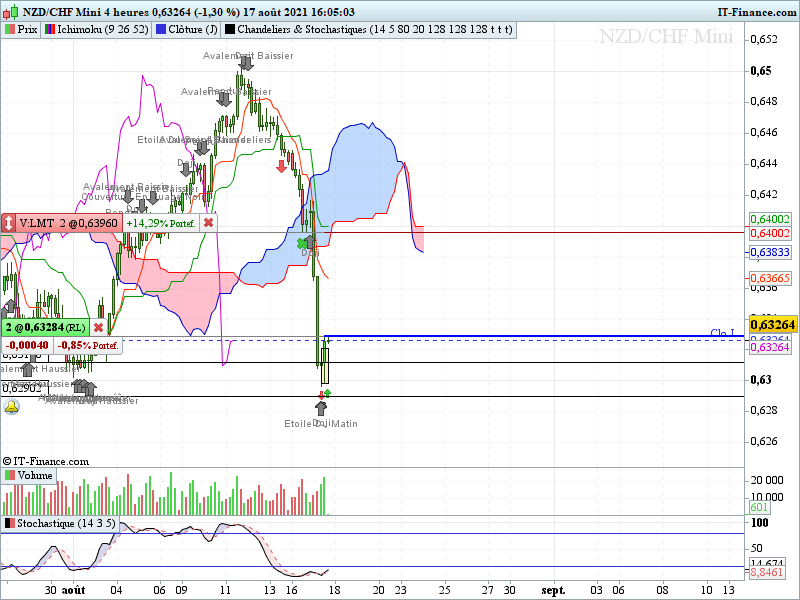The image size is (800, 600).
Task: Open the Prix indicator settings
Action: (21, 30)
